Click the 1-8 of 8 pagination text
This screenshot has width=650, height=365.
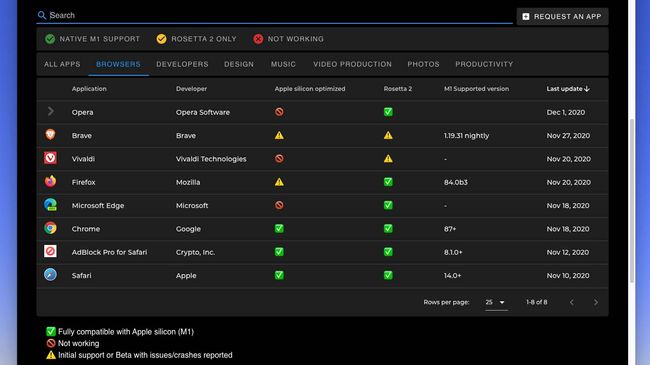click(x=537, y=302)
